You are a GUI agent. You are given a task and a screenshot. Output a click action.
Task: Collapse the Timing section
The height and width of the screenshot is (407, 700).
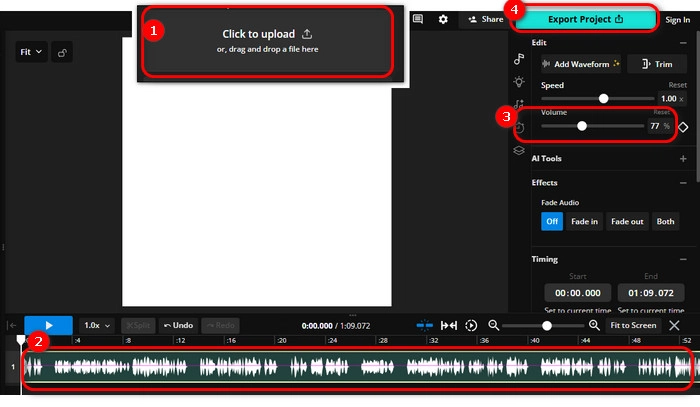(x=683, y=259)
